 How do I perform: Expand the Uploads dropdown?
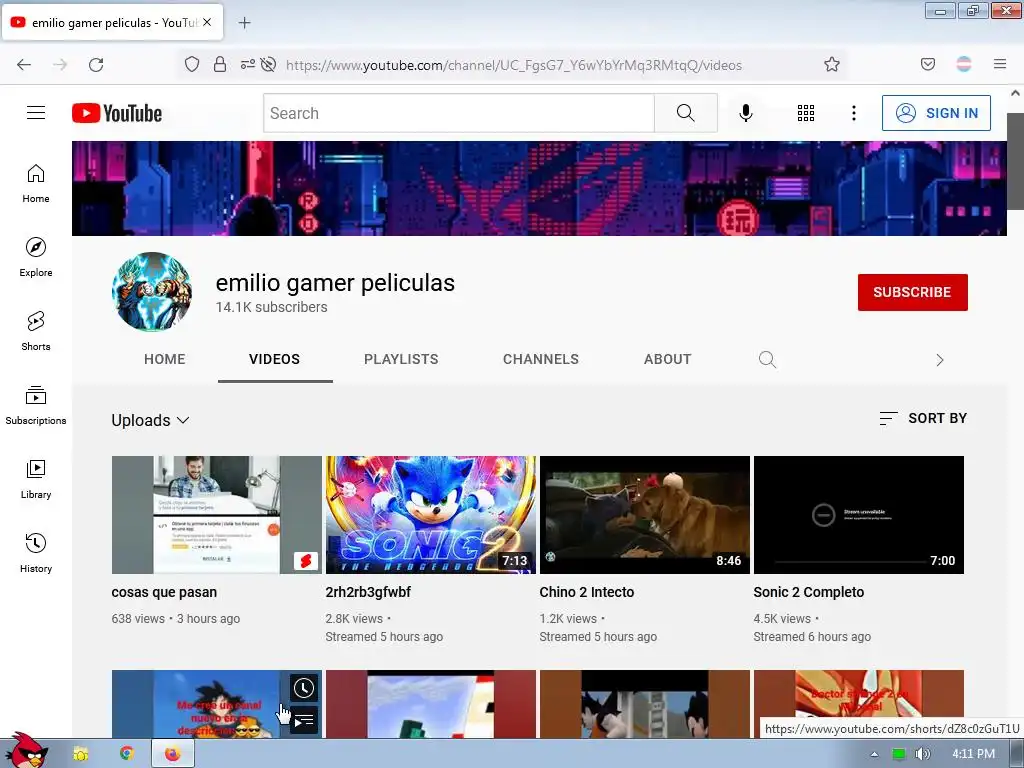[150, 420]
